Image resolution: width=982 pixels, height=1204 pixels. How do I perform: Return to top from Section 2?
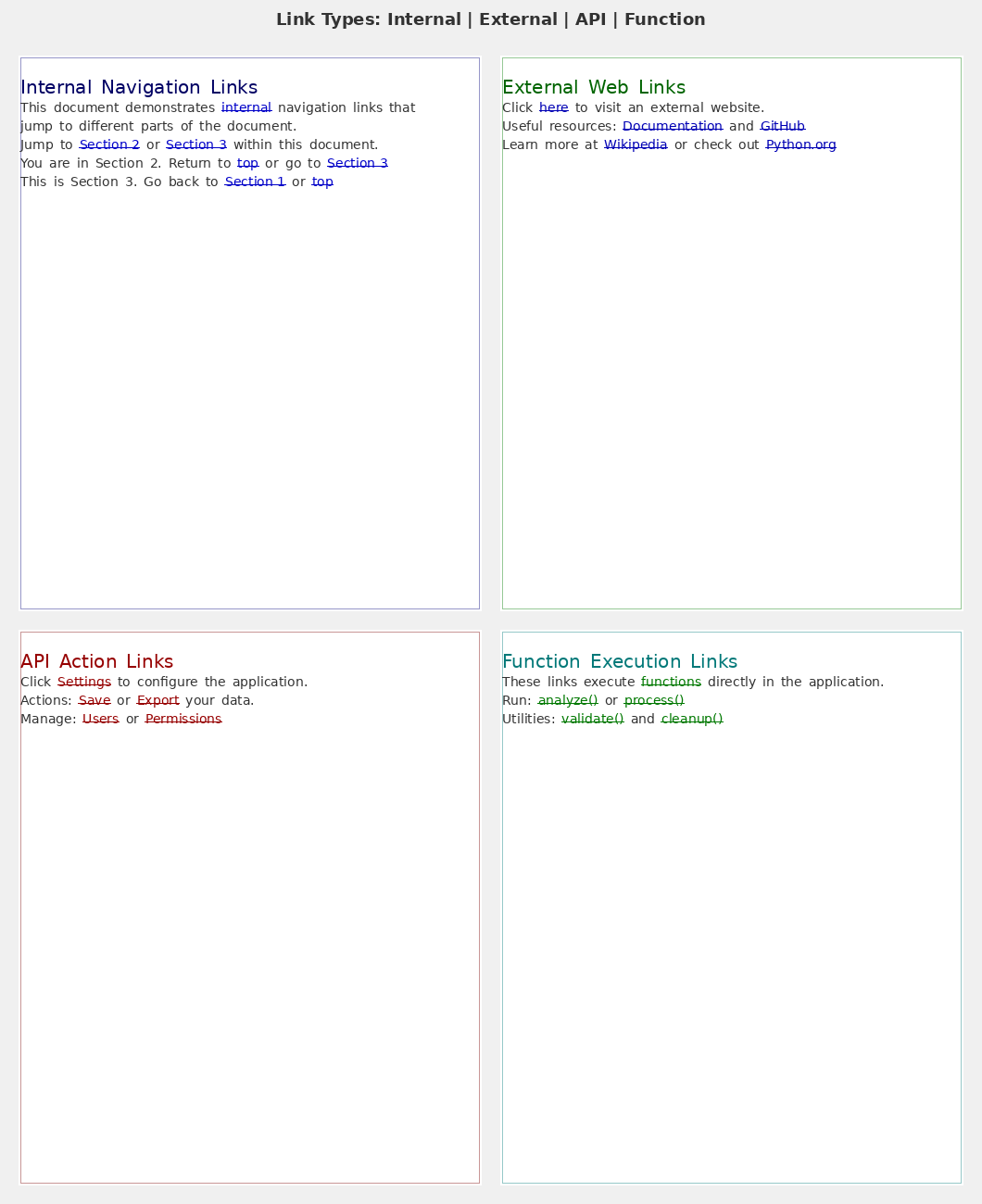(x=247, y=163)
